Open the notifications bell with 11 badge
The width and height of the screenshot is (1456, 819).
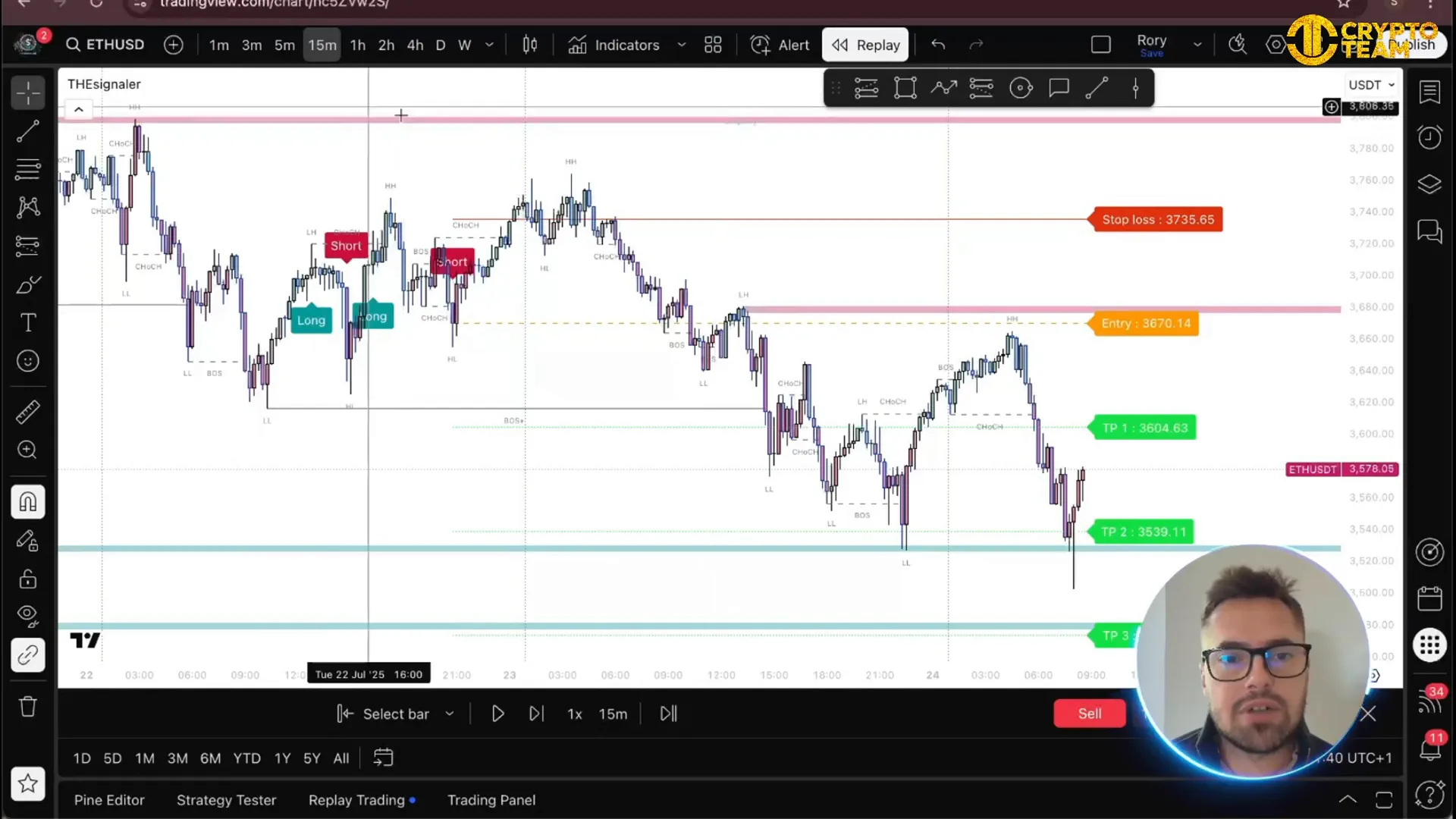[1429, 748]
